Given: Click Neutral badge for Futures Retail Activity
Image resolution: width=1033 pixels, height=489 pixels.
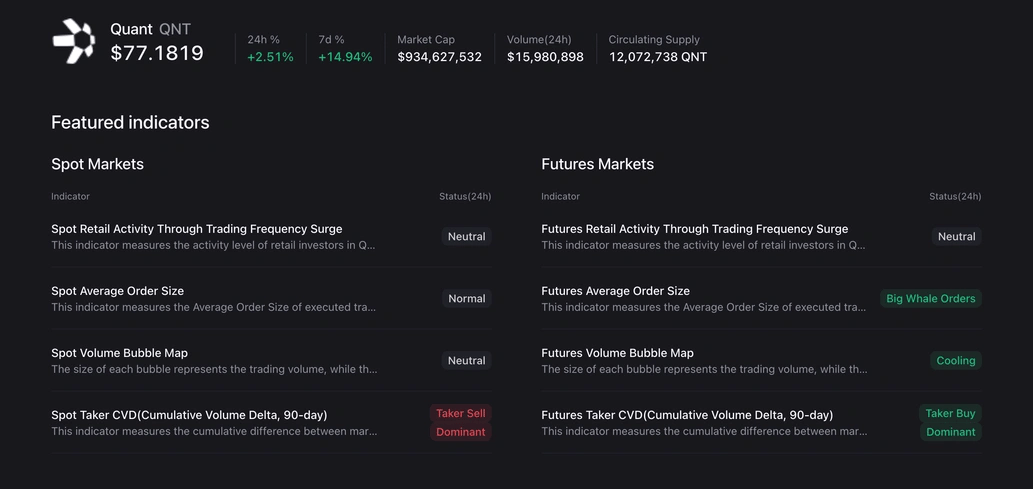Looking at the screenshot, I should [957, 237].
